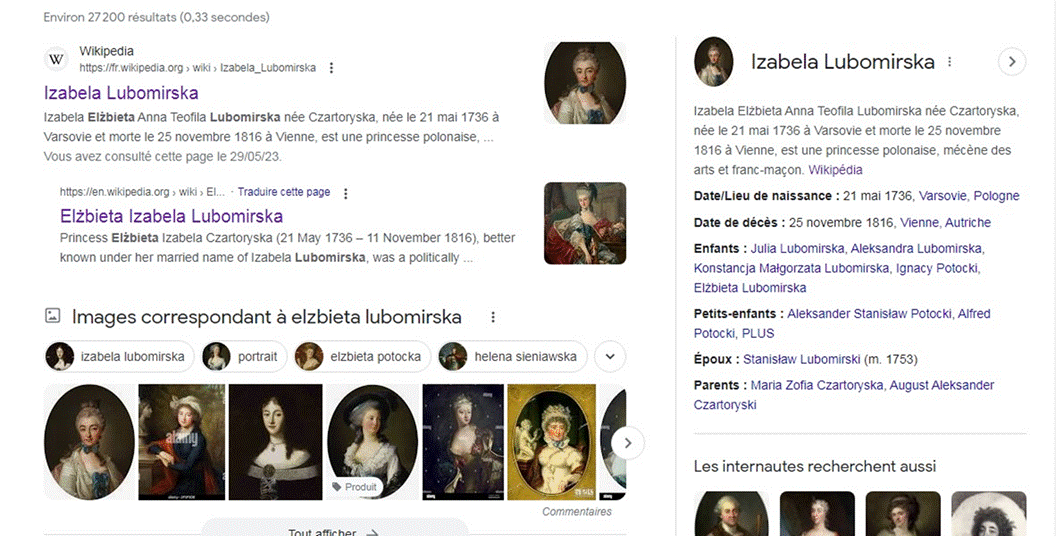Image resolution: width=1056 pixels, height=536 pixels.
Task: Open the 'Stanisław Lubomirski' spouse link
Action: click(801, 360)
